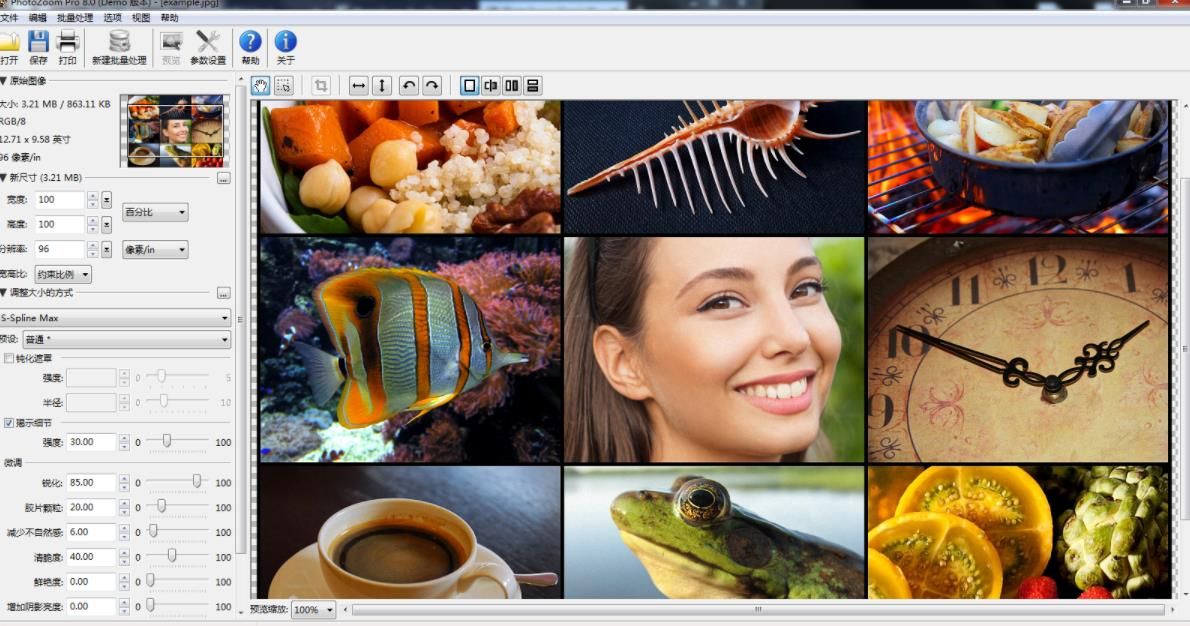Open the S-Spline Max method dropdown
Image resolution: width=1190 pixels, height=626 pixels.
pos(115,318)
